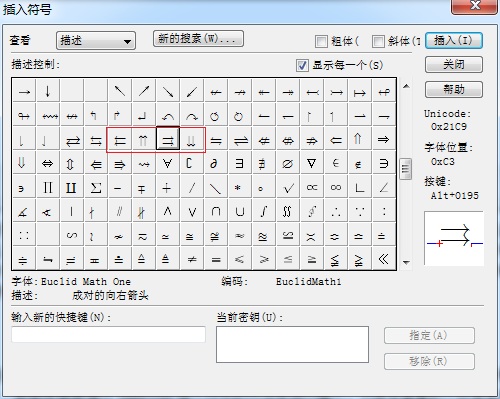The height and width of the screenshot is (399, 500).
Task: Select the paired rightwards arrows symbol ⇉
Action: (x=168, y=138)
